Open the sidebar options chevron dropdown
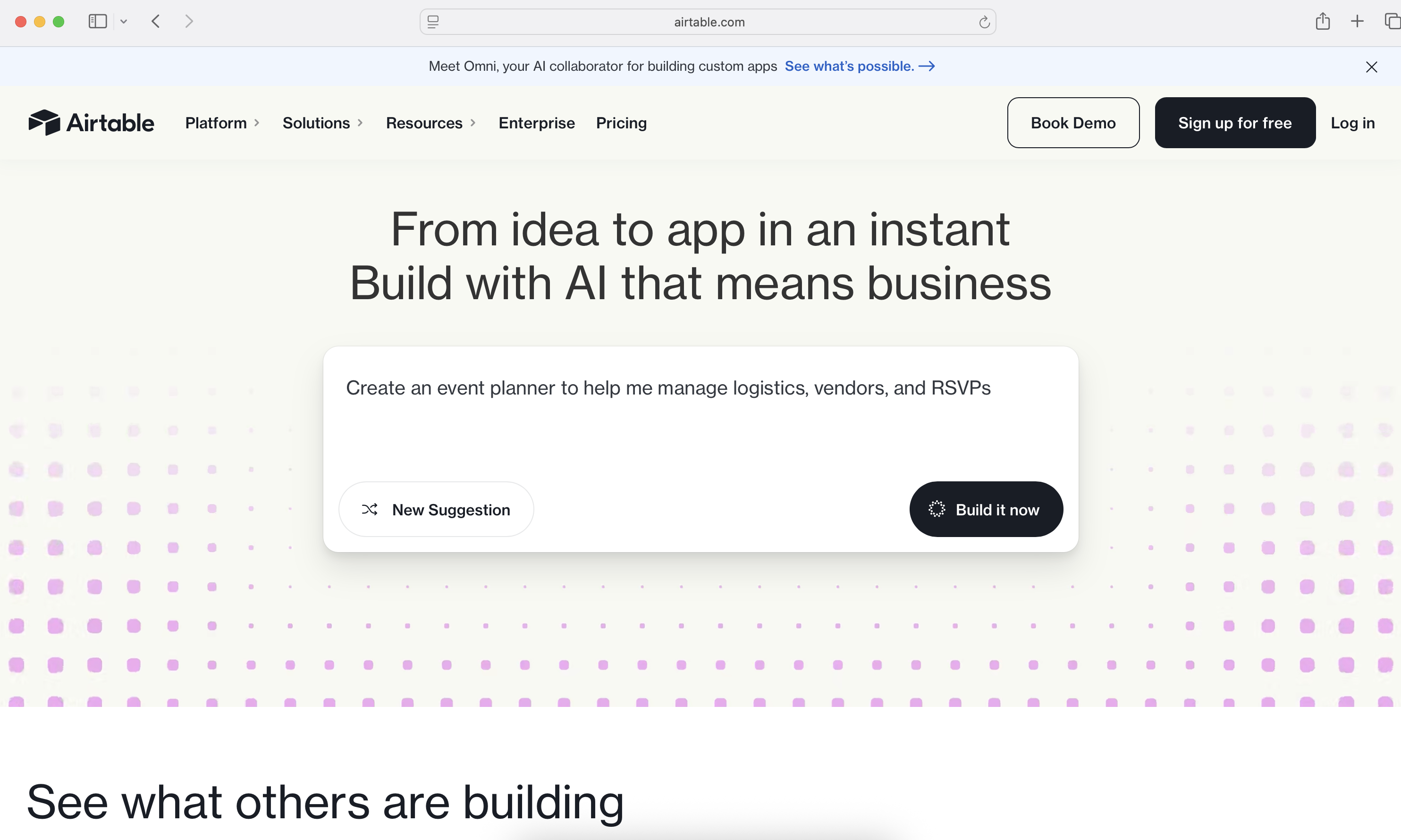1401x840 pixels. coord(123,22)
